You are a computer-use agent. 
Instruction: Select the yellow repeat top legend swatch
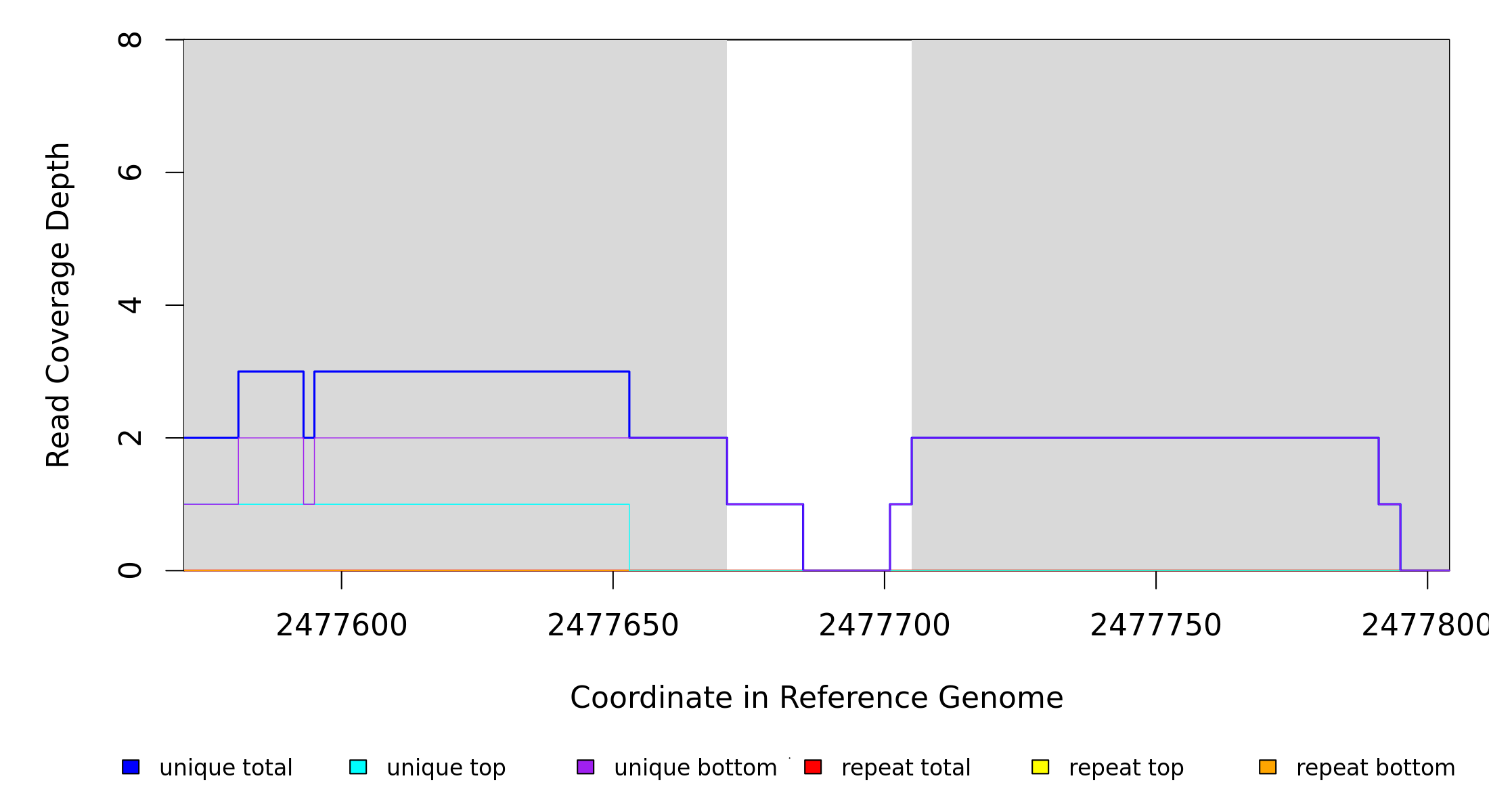pyautogui.click(x=1040, y=767)
